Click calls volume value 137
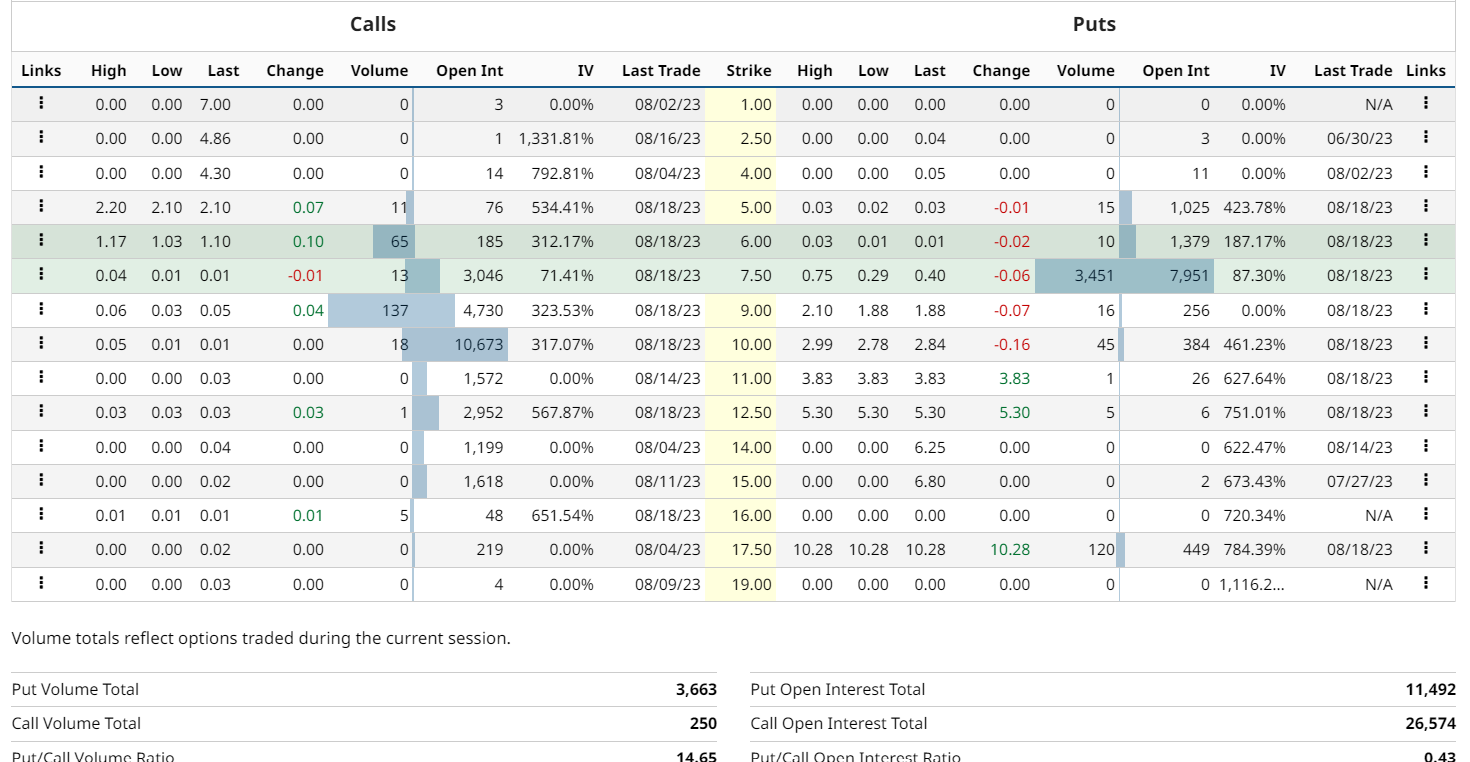1470x762 pixels. (395, 310)
